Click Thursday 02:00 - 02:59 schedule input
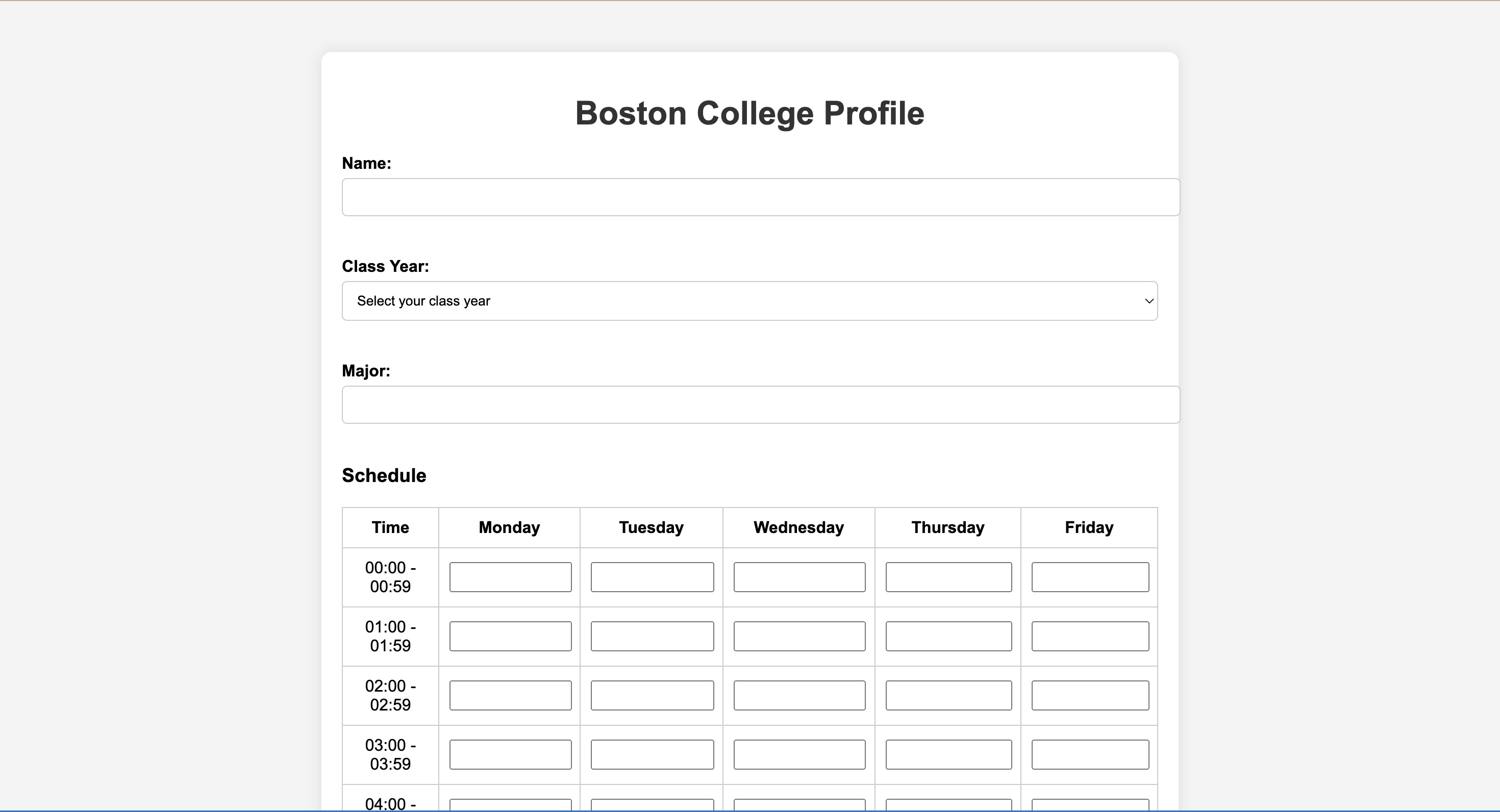1500x812 pixels. pos(948,696)
